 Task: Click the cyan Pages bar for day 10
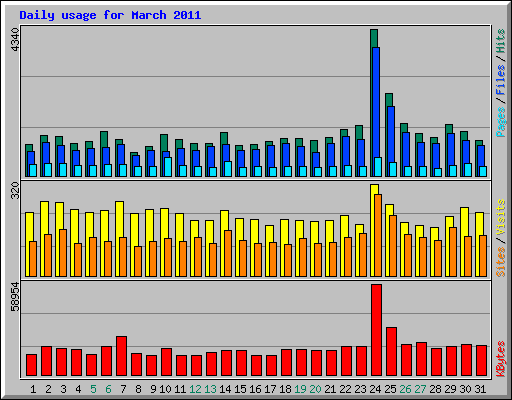pos(168,167)
